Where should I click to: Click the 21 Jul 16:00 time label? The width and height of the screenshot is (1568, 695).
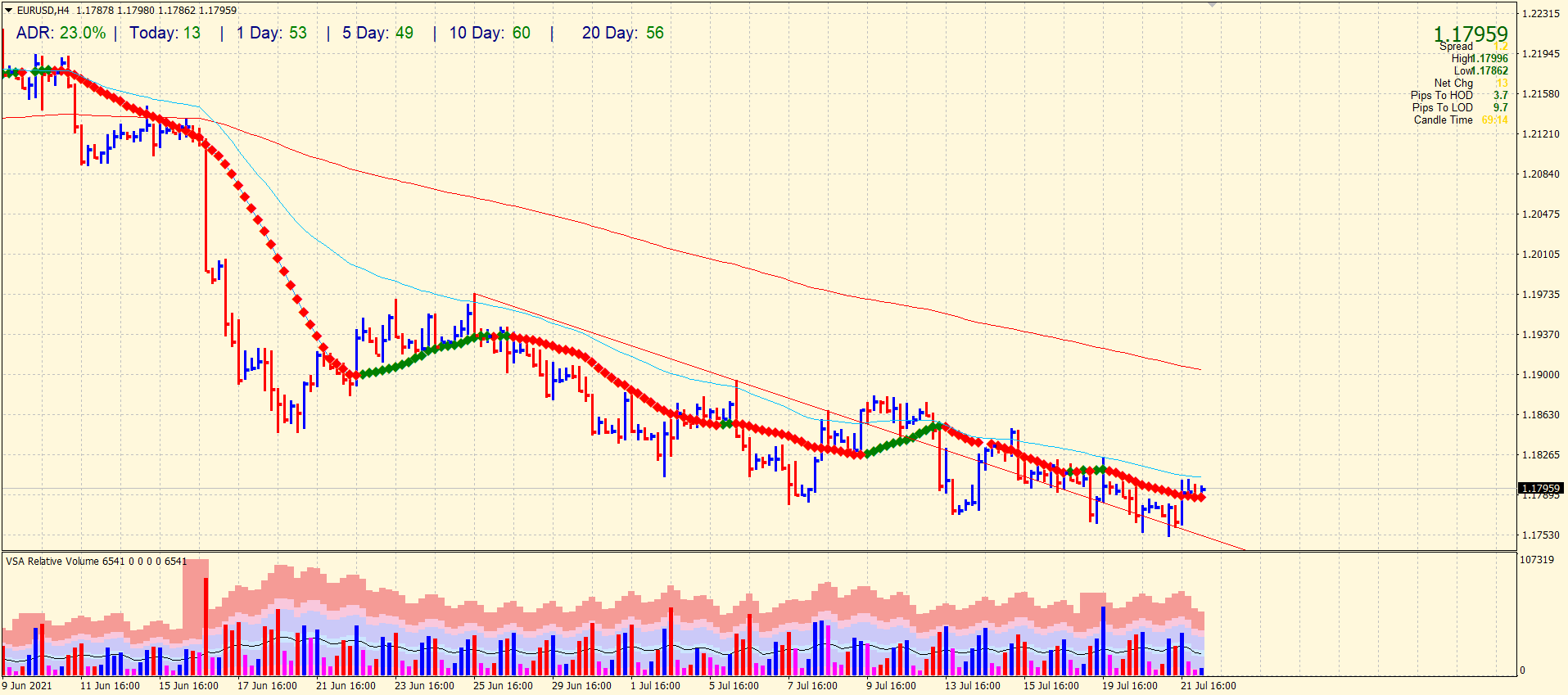(x=1209, y=686)
